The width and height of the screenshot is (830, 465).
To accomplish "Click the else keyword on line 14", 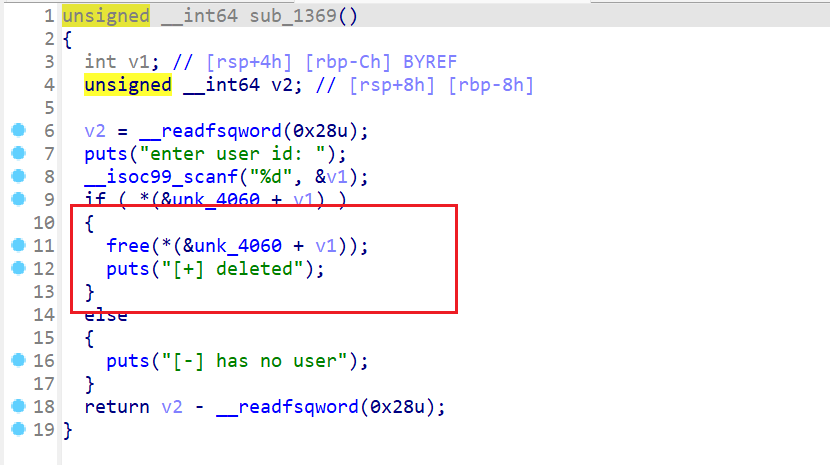I will 106,315.
